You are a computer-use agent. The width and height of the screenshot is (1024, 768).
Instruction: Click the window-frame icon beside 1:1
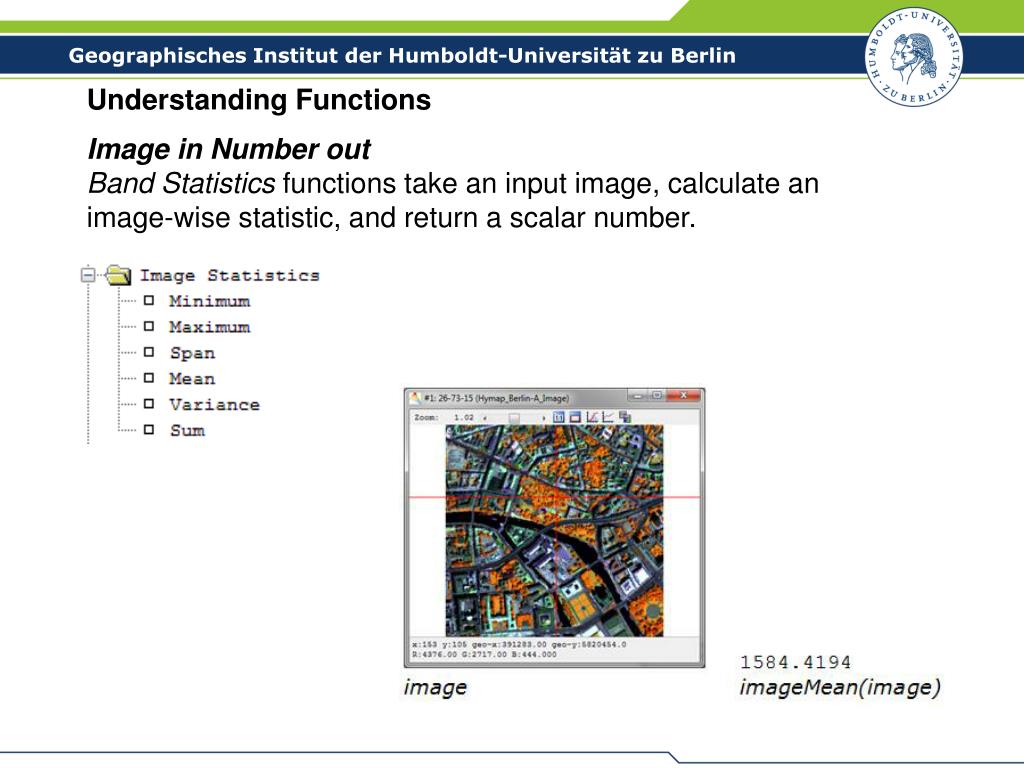point(576,416)
